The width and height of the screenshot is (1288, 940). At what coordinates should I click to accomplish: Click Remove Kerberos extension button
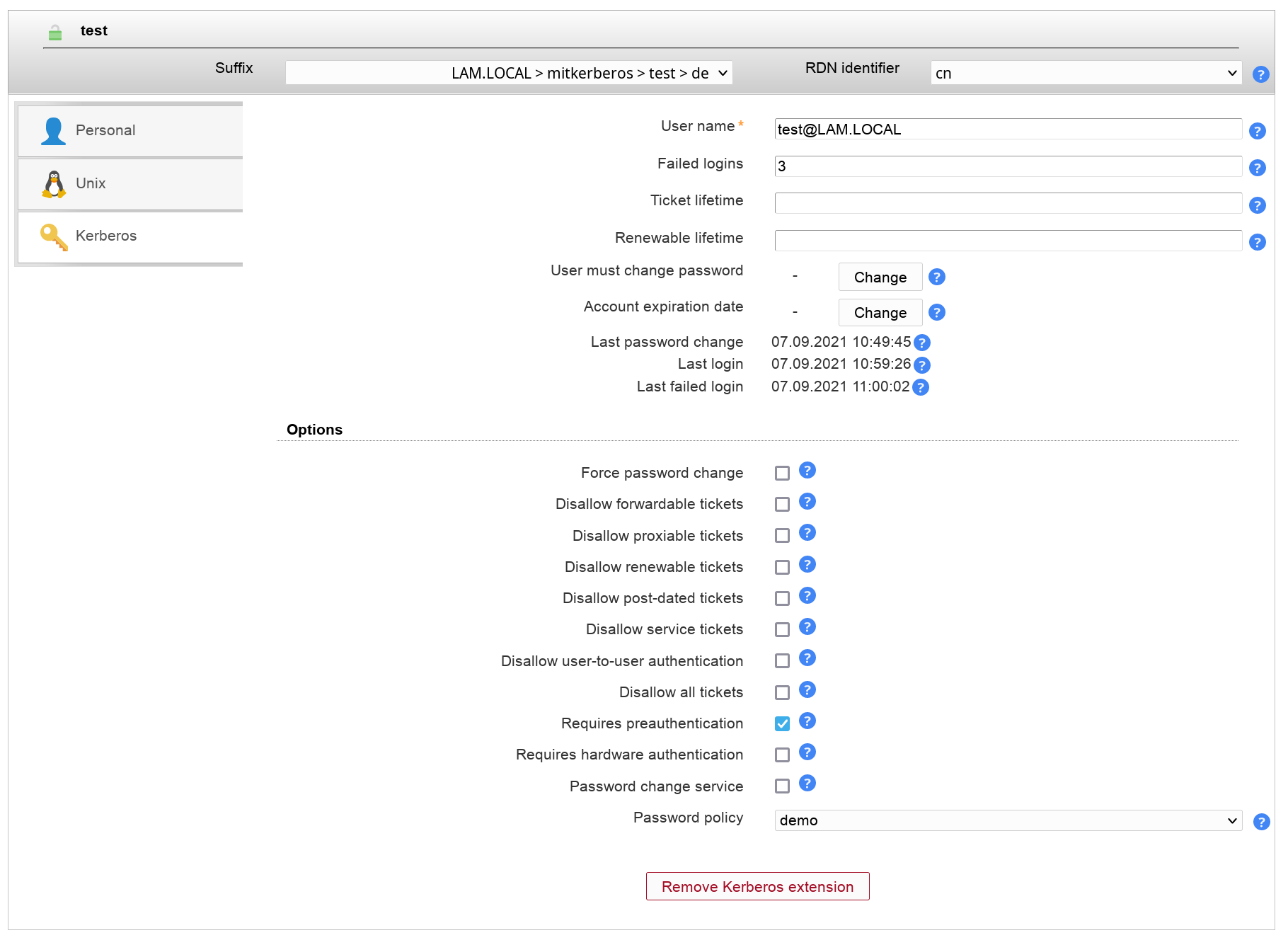757,886
